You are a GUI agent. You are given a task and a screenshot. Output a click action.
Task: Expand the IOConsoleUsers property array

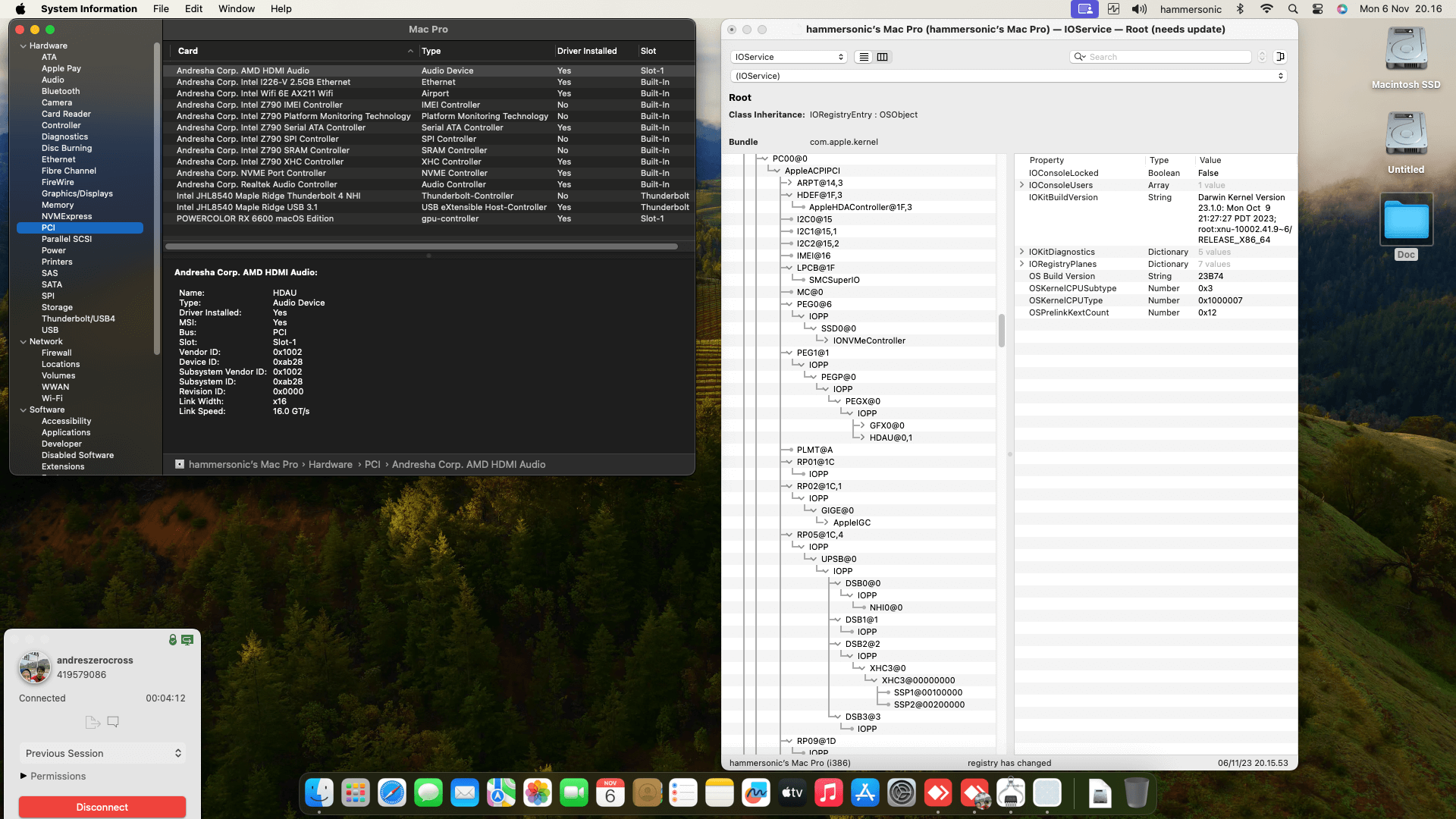(1021, 185)
